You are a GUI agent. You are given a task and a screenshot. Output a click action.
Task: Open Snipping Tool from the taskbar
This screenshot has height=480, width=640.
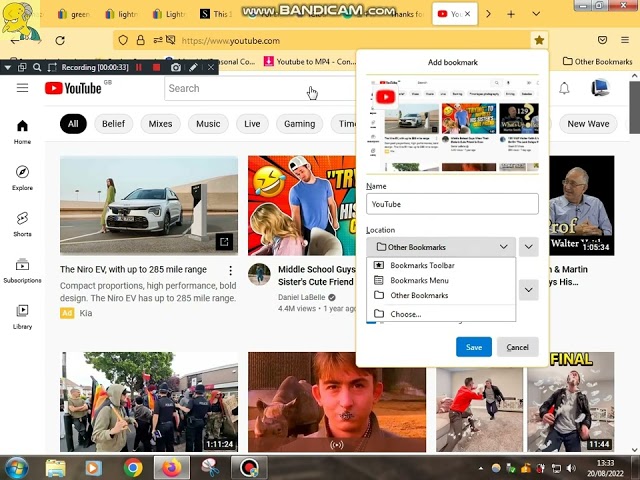[x=210, y=468]
